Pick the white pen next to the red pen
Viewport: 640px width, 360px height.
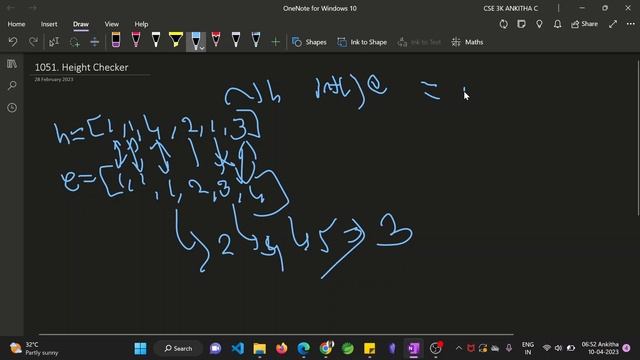pyautogui.click(x=236, y=40)
